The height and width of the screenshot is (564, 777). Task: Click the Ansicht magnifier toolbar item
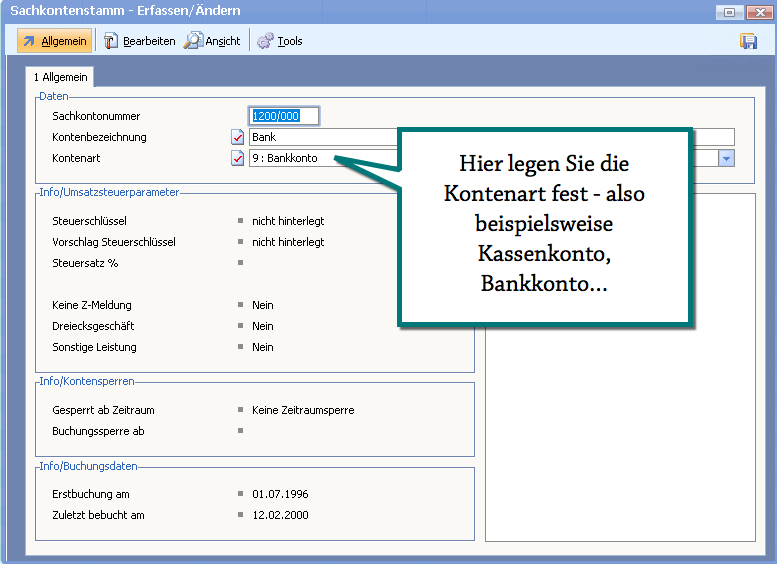212,41
